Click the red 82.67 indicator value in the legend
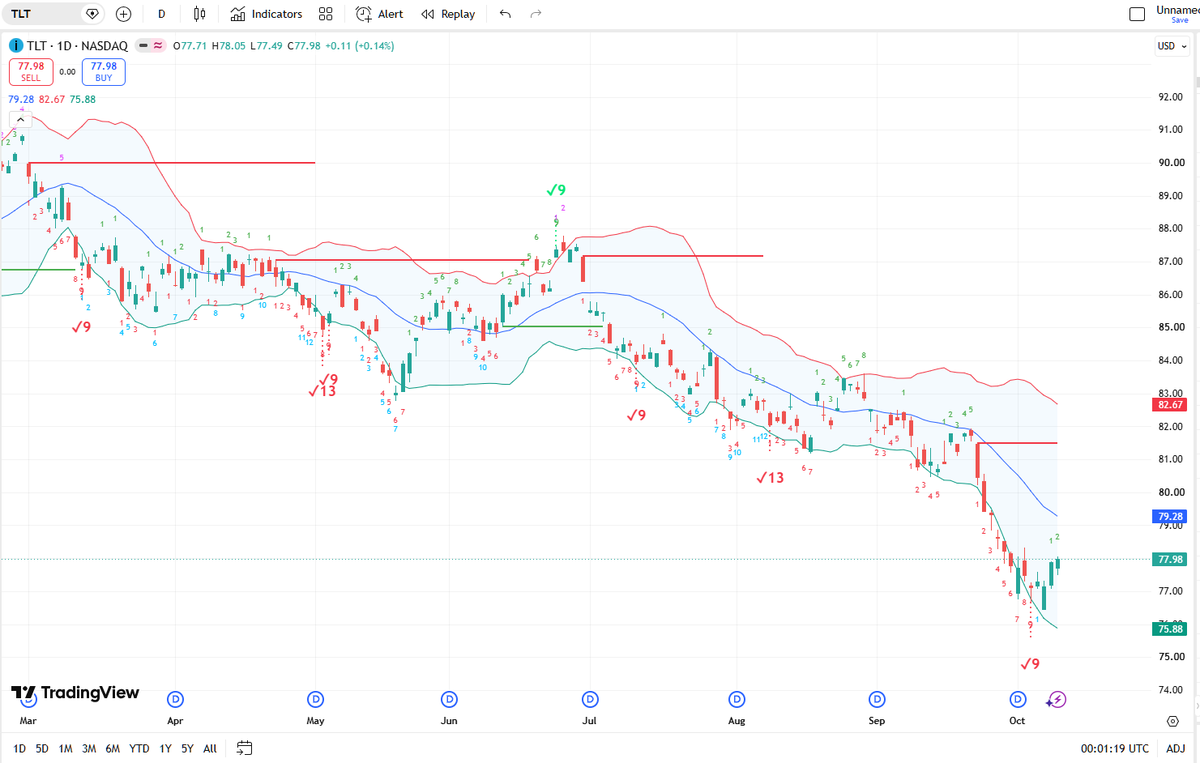 click(52, 100)
